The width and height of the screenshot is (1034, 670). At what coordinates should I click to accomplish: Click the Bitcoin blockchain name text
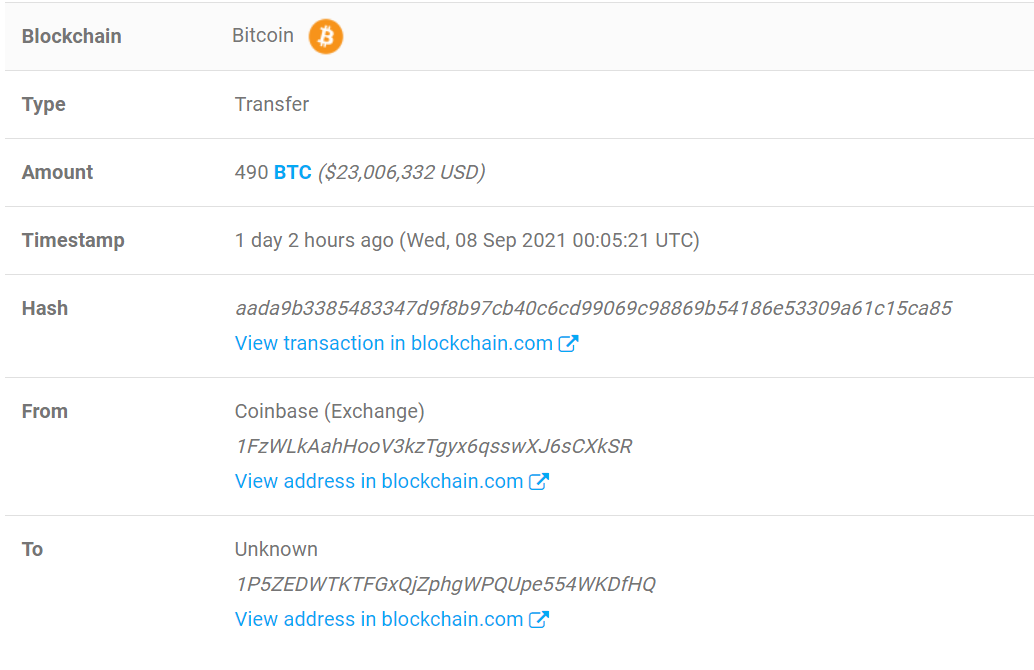point(263,36)
